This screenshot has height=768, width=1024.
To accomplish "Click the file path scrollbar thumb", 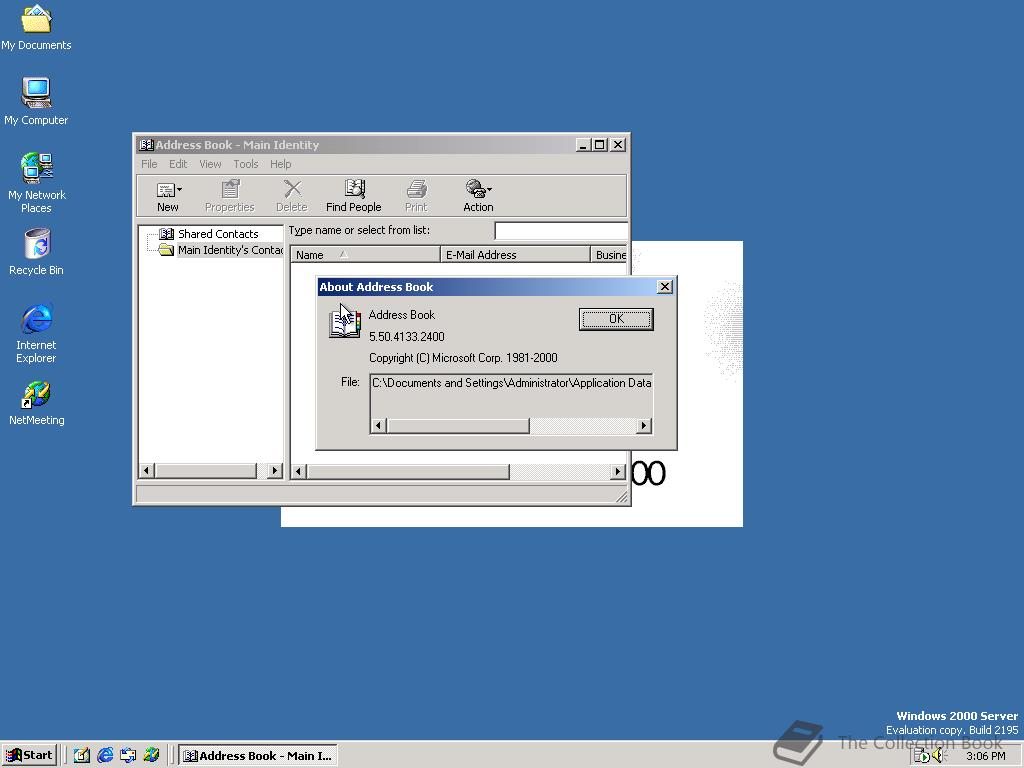I will click(458, 426).
